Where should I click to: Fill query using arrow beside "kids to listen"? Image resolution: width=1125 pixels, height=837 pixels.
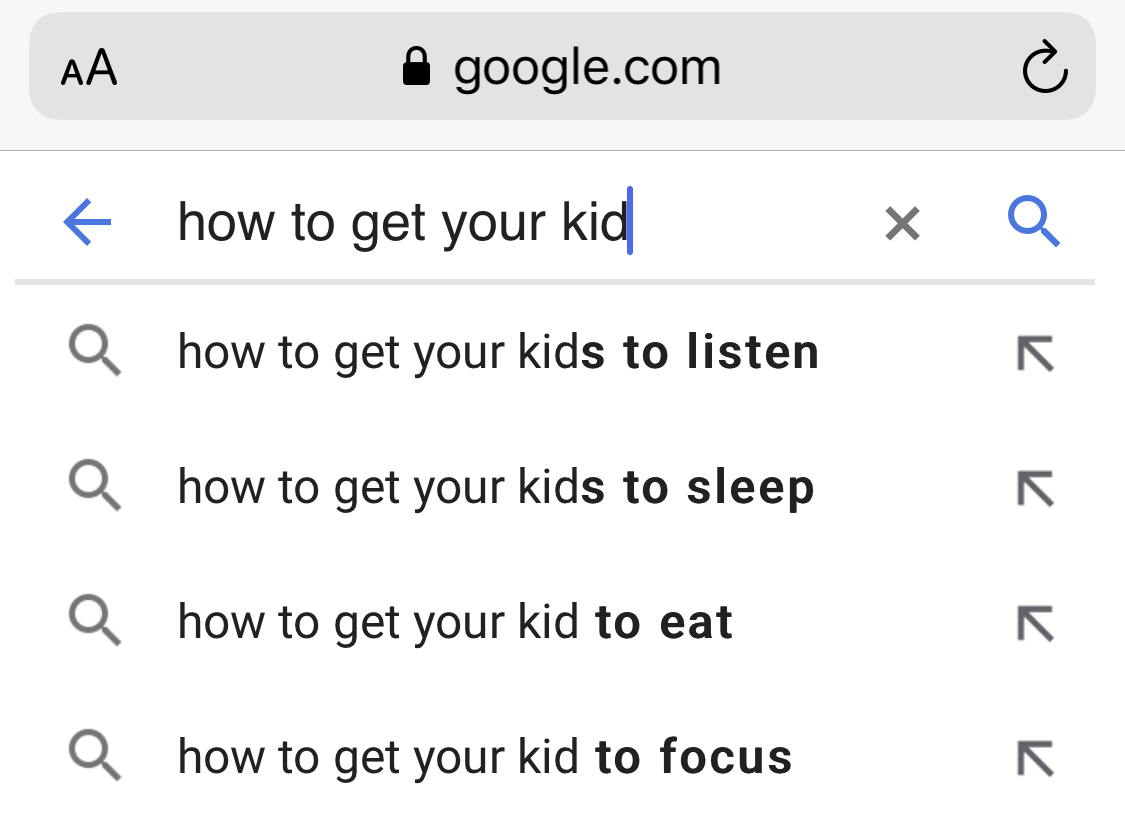click(1035, 353)
